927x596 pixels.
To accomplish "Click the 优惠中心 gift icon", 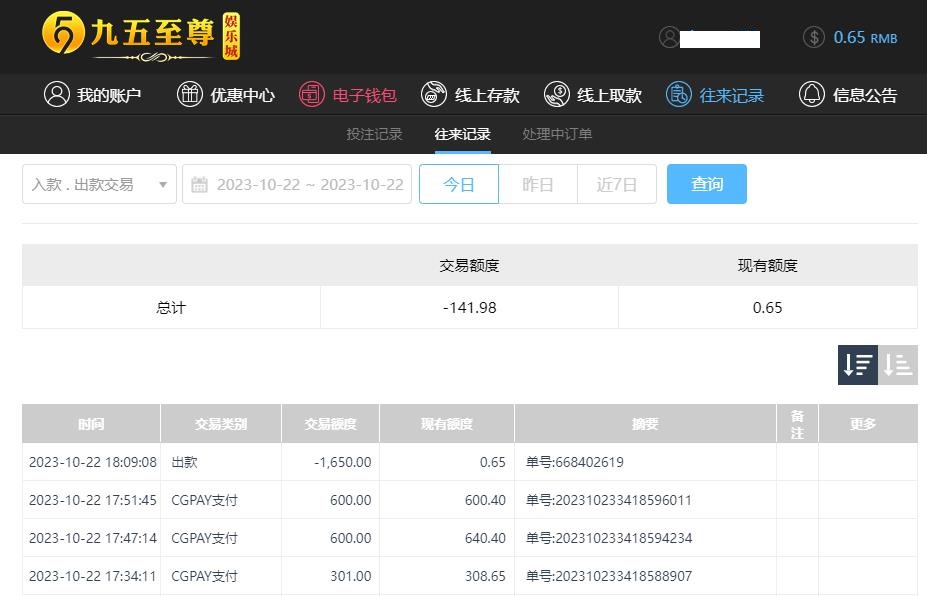I will pos(190,95).
